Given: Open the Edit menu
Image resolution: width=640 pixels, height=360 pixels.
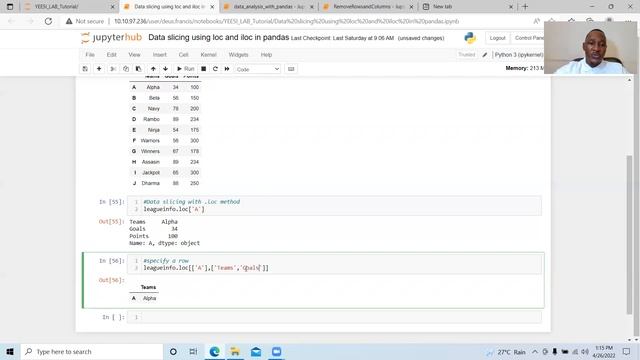Looking at the screenshot, I should [111, 55].
